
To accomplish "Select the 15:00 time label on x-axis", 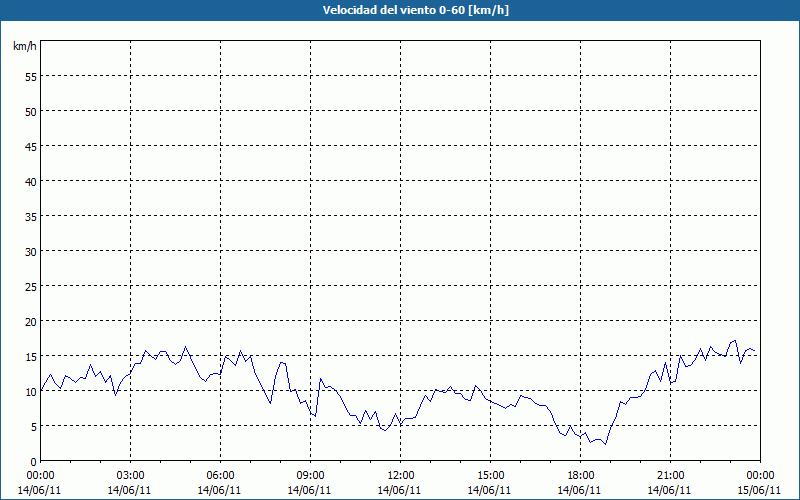I will coord(490,476).
